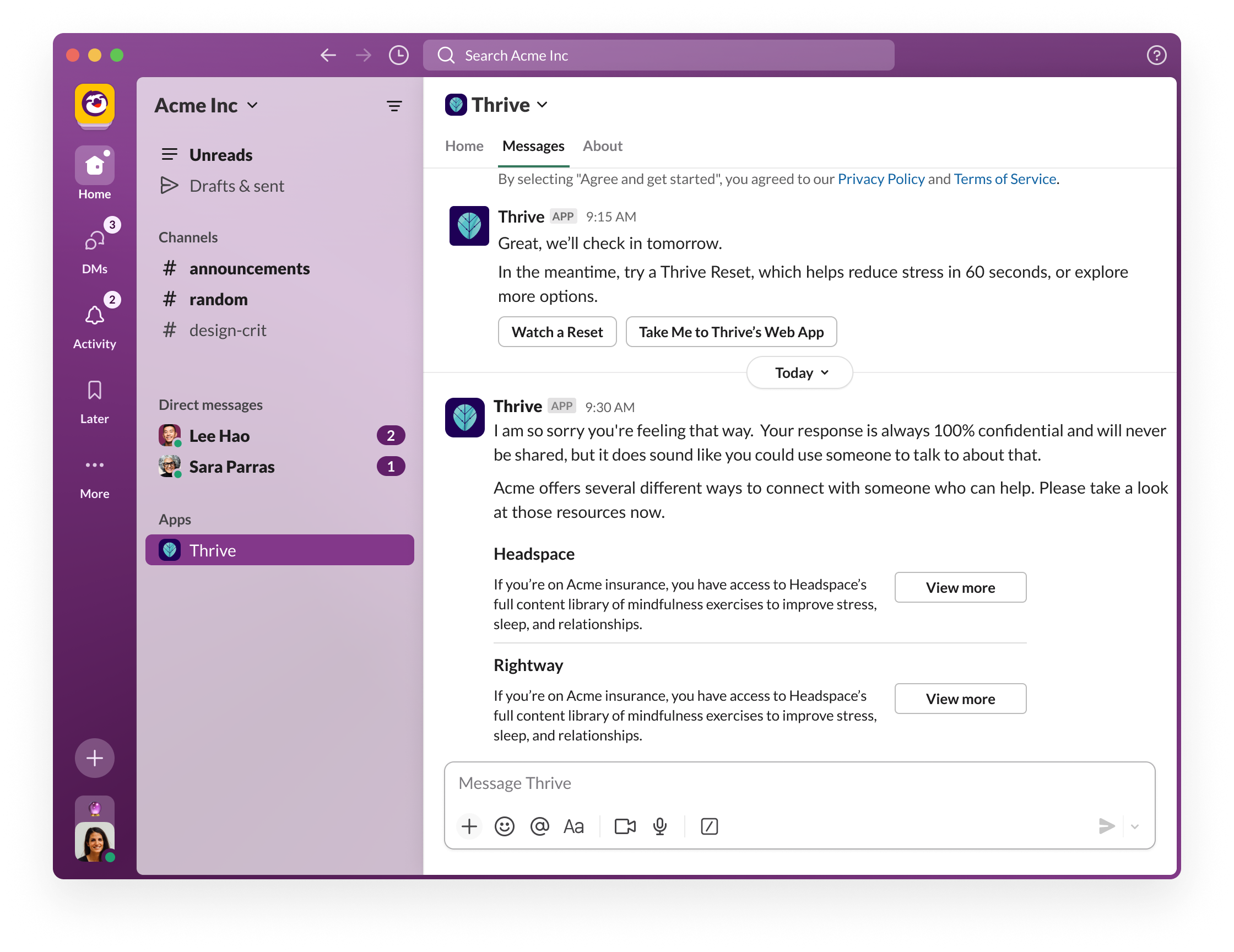This screenshot has height=952, width=1234.
Task: Open the Sara Parras direct message
Action: tap(280, 467)
